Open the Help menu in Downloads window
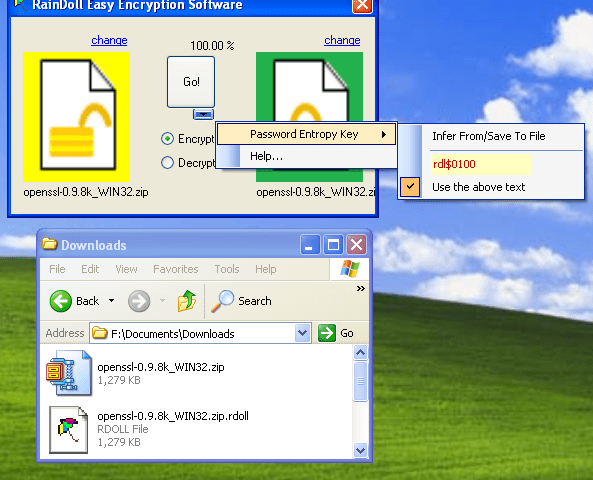This screenshot has height=480, width=593. pos(265,269)
